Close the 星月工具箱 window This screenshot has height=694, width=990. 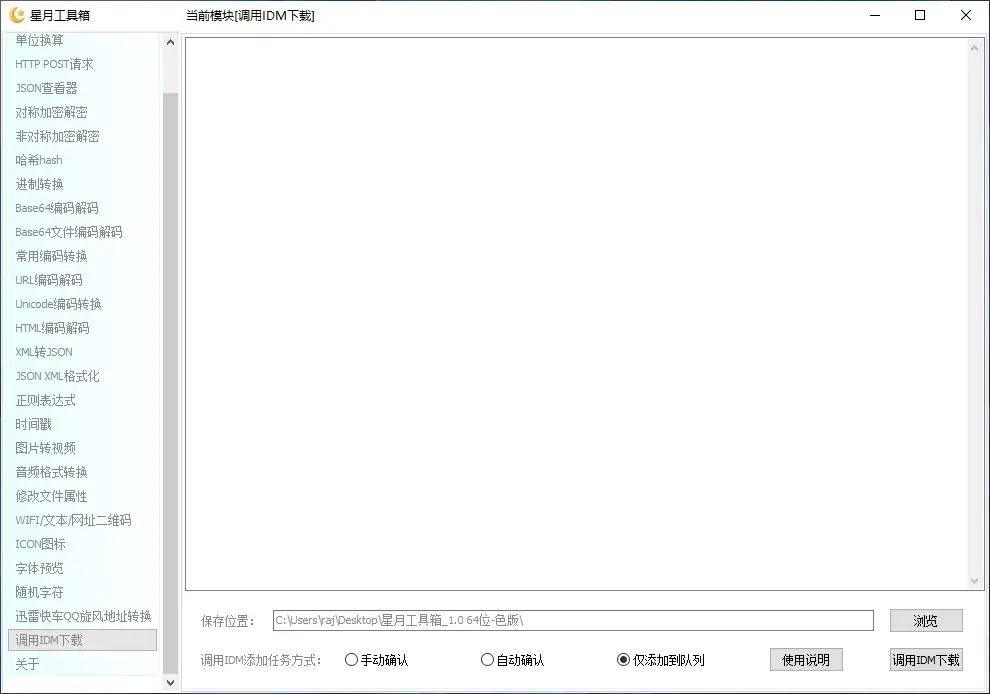pos(966,15)
